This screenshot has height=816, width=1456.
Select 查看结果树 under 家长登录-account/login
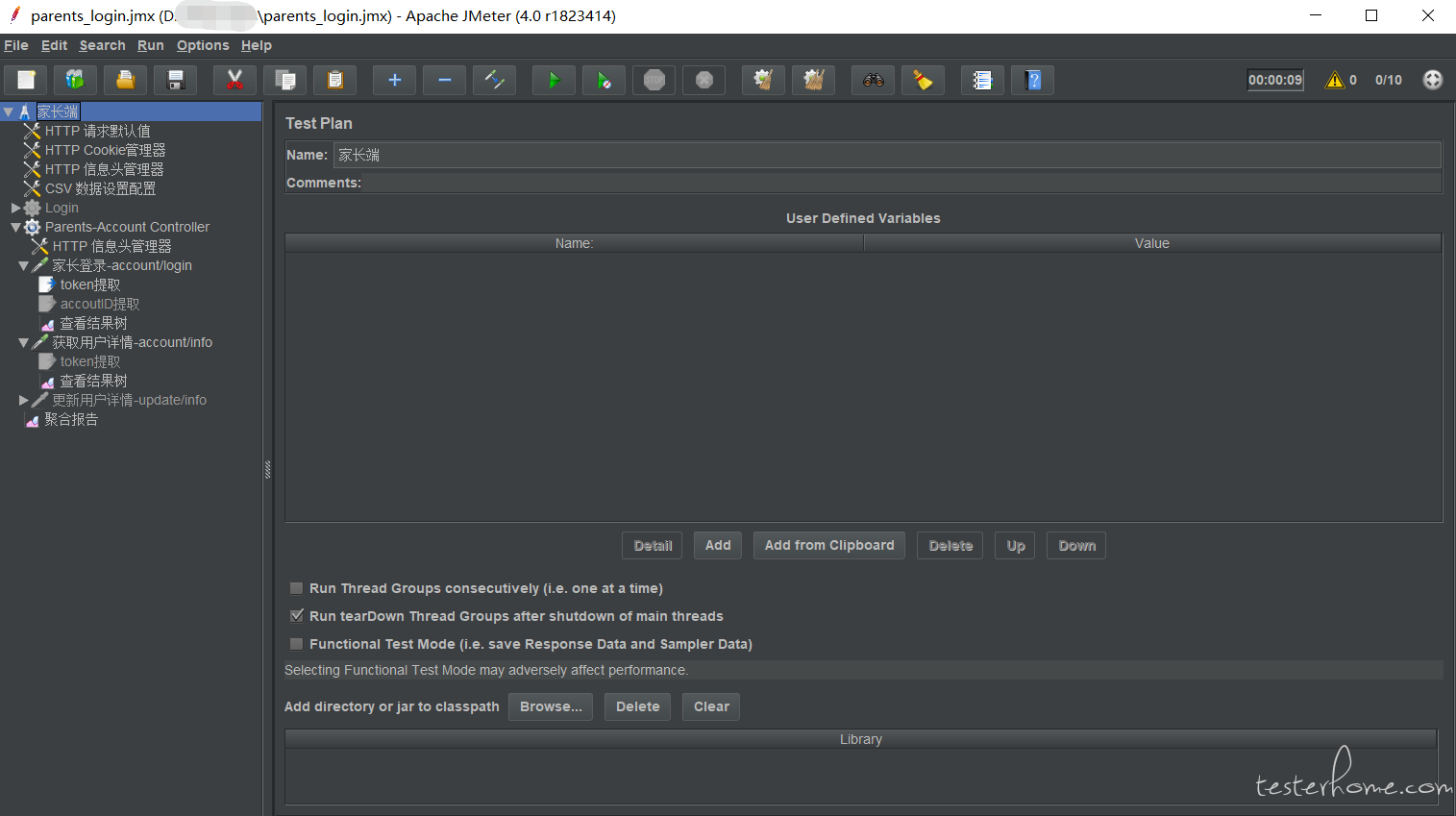[93, 323]
